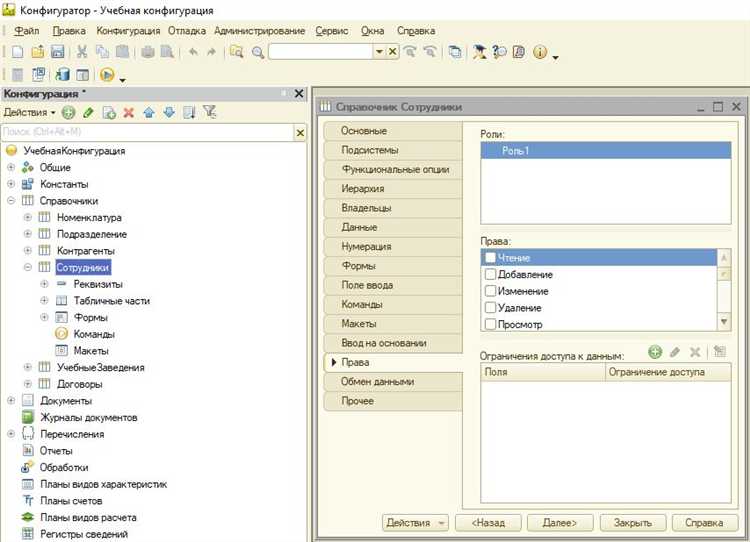
Task: Check the Добавление right checkbox
Action: [x=490, y=274]
